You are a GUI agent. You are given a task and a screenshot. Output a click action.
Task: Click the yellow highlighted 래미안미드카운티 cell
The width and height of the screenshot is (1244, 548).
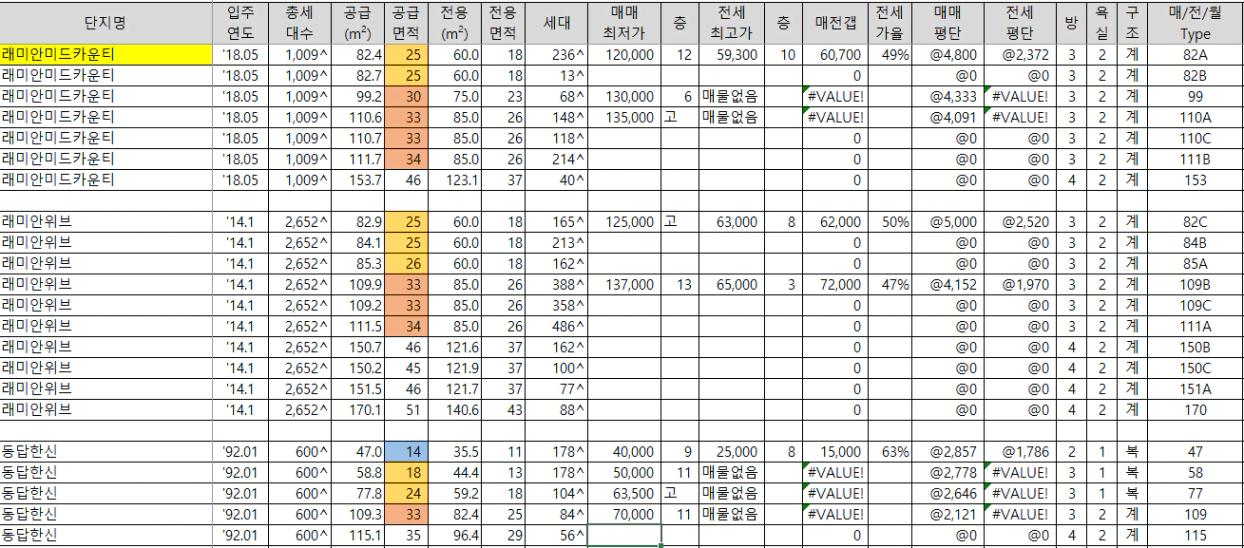[x=106, y=54]
